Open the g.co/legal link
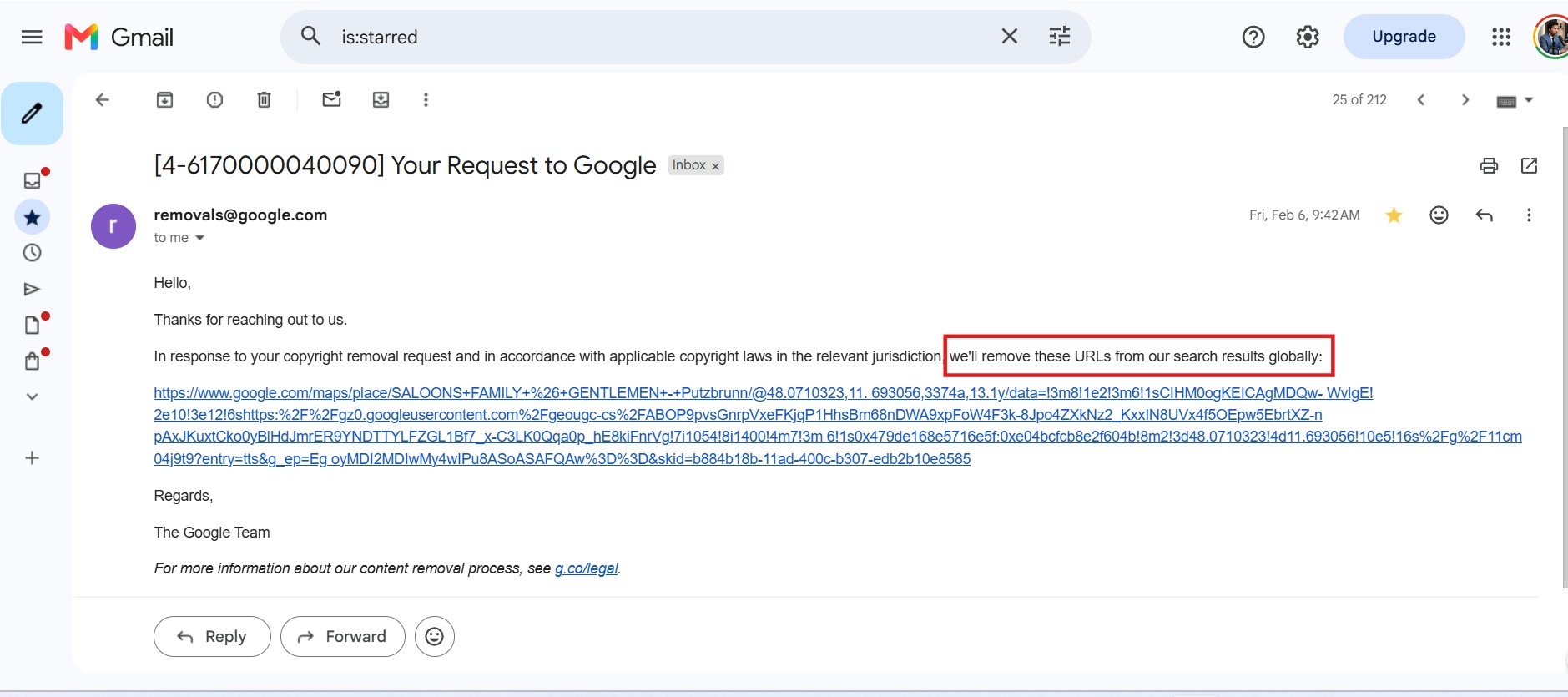Viewport: 1568px width, 697px height. pyautogui.click(x=587, y=568)
